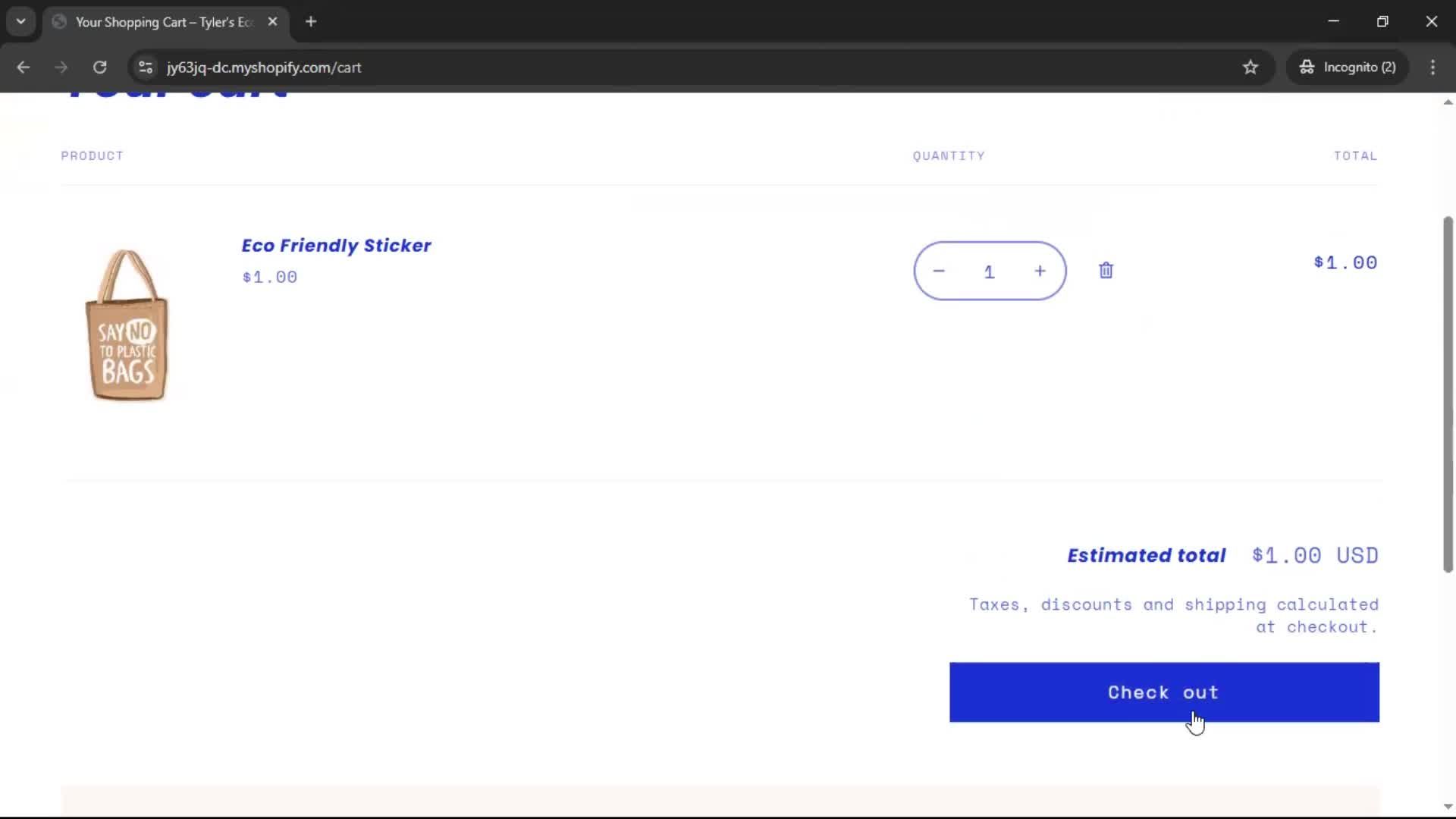The height and width of the screenshot is (819, 1456).
Task: Open the Eco Friendly Sticker product link
Action: (336, 245)
